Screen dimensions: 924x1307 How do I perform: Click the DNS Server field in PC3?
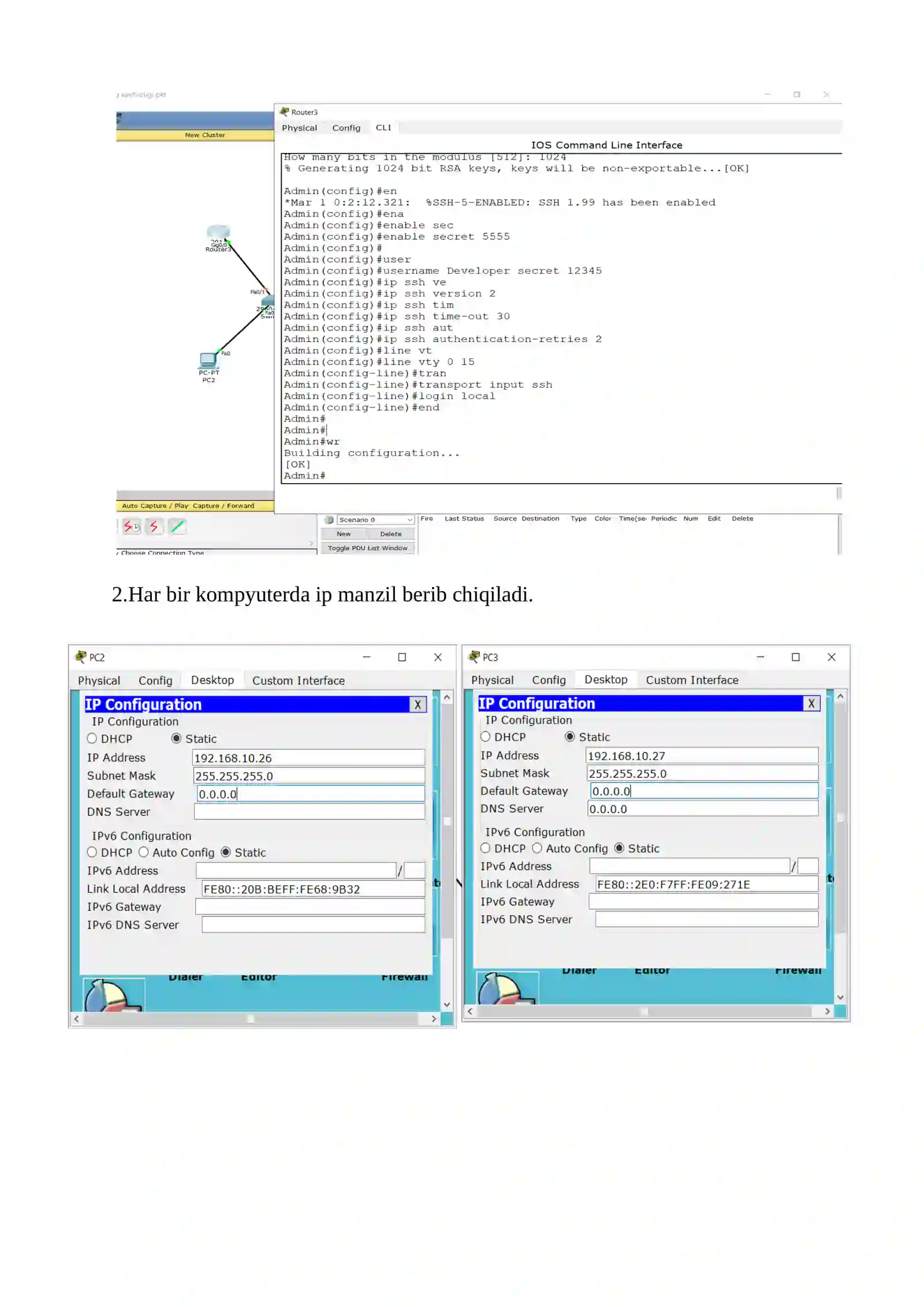[703, 808]
